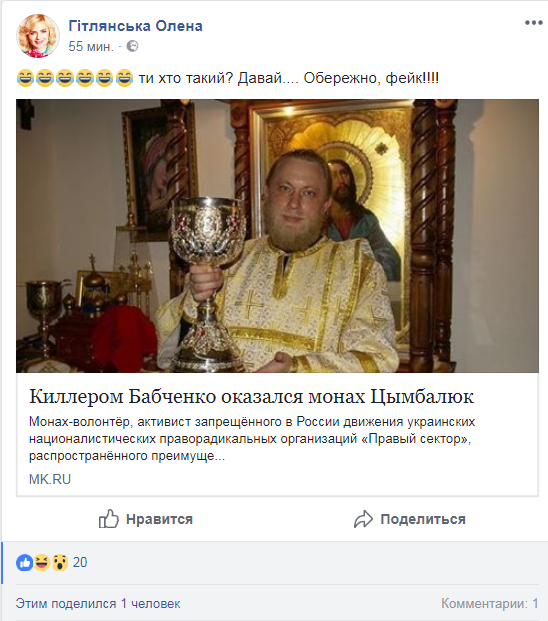Image resolution: width=548 pixels, height=621 pixels.
Task: Open the reaction count 20
Action: [x=80, y=562]
